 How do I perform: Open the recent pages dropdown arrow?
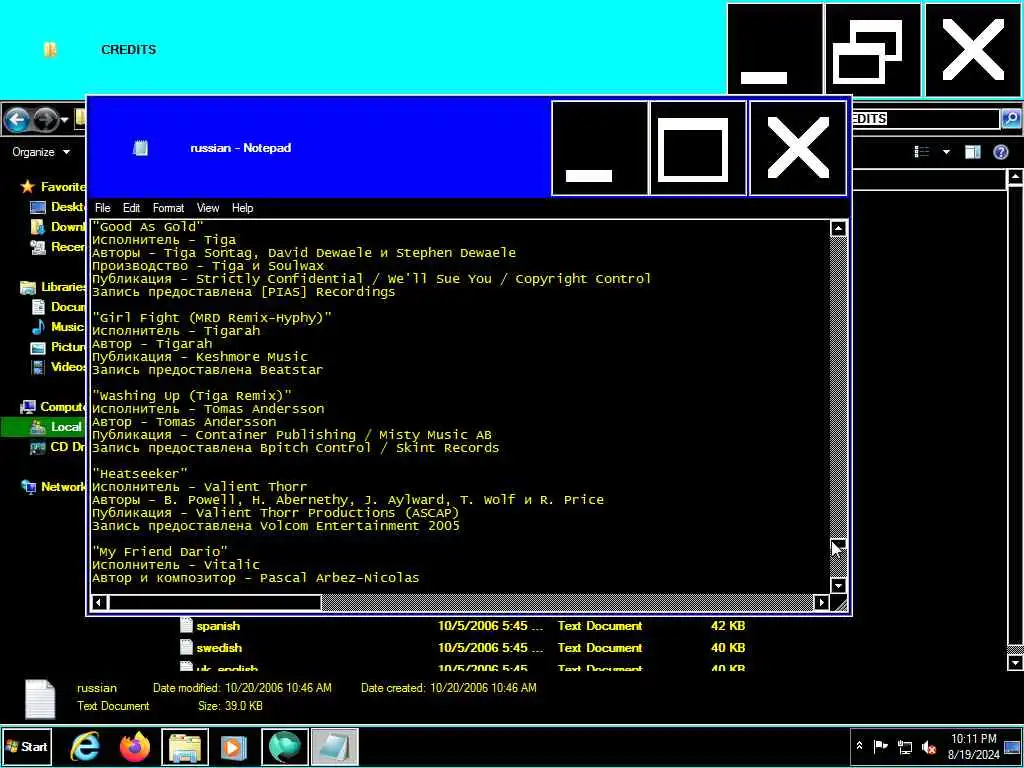64,120
